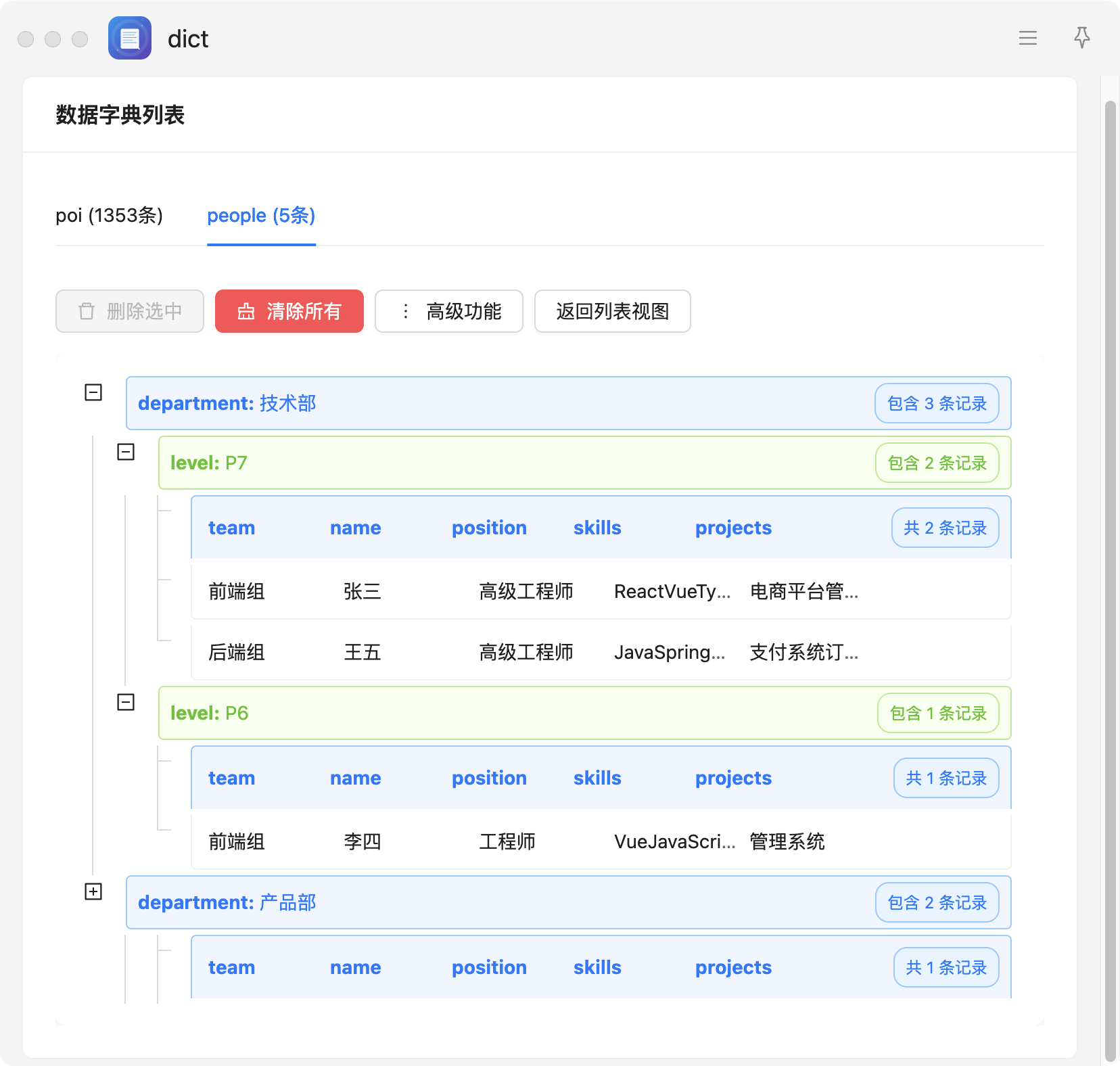
Task: Click the level: P7 header row
Action: [584, 463]
